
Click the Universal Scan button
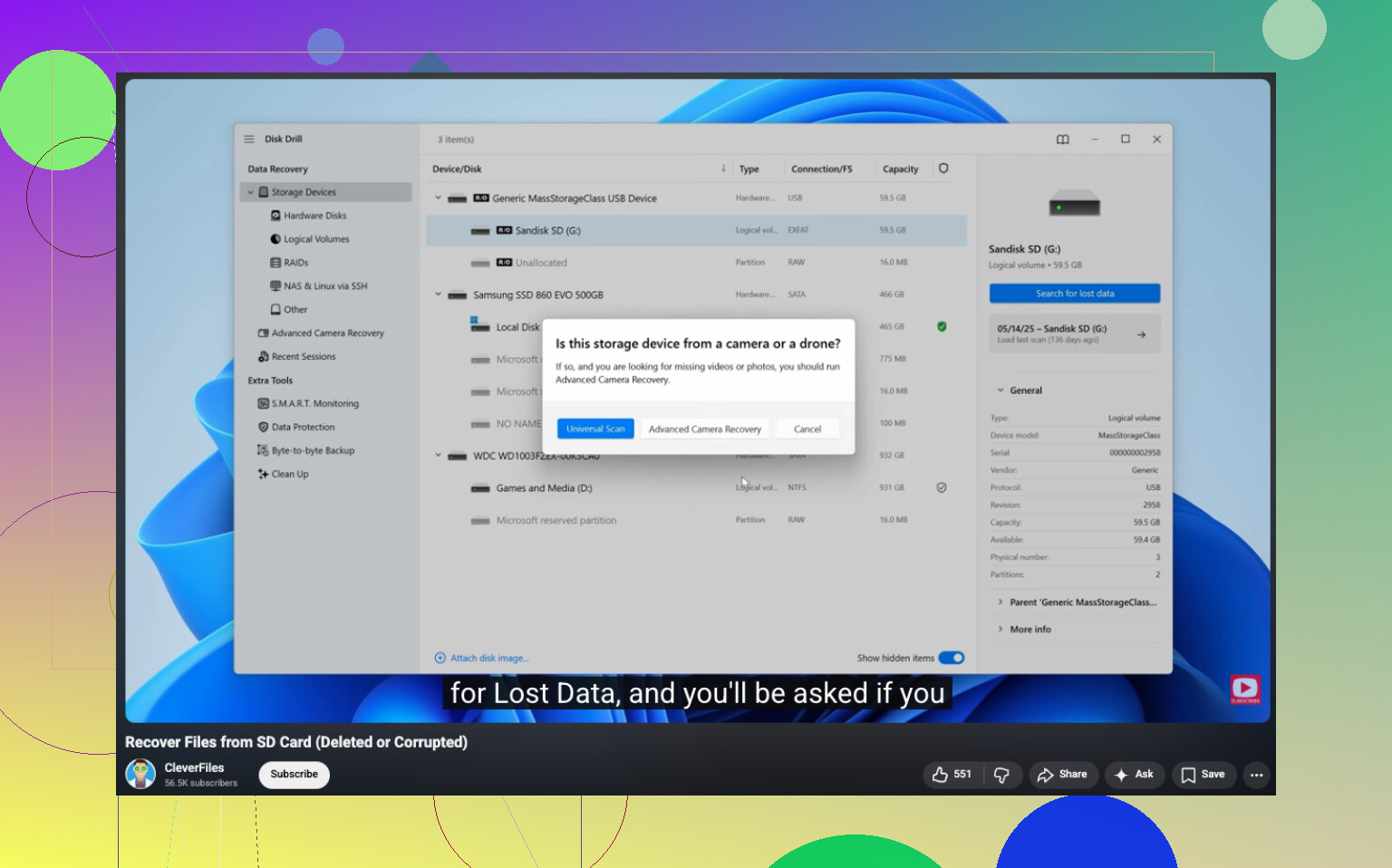595,429
